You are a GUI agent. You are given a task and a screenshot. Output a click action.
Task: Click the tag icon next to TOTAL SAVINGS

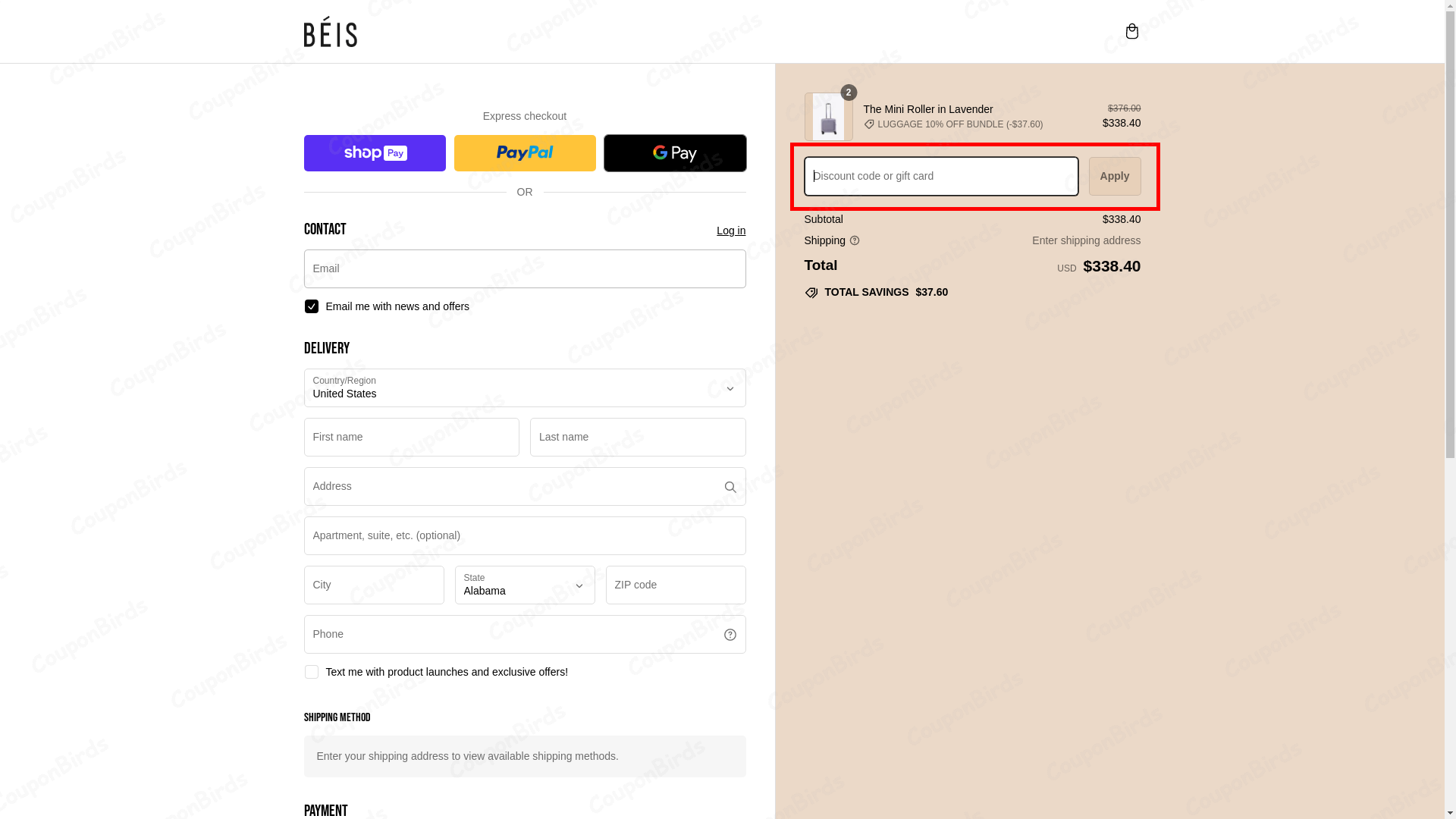[x=811, y=292]
